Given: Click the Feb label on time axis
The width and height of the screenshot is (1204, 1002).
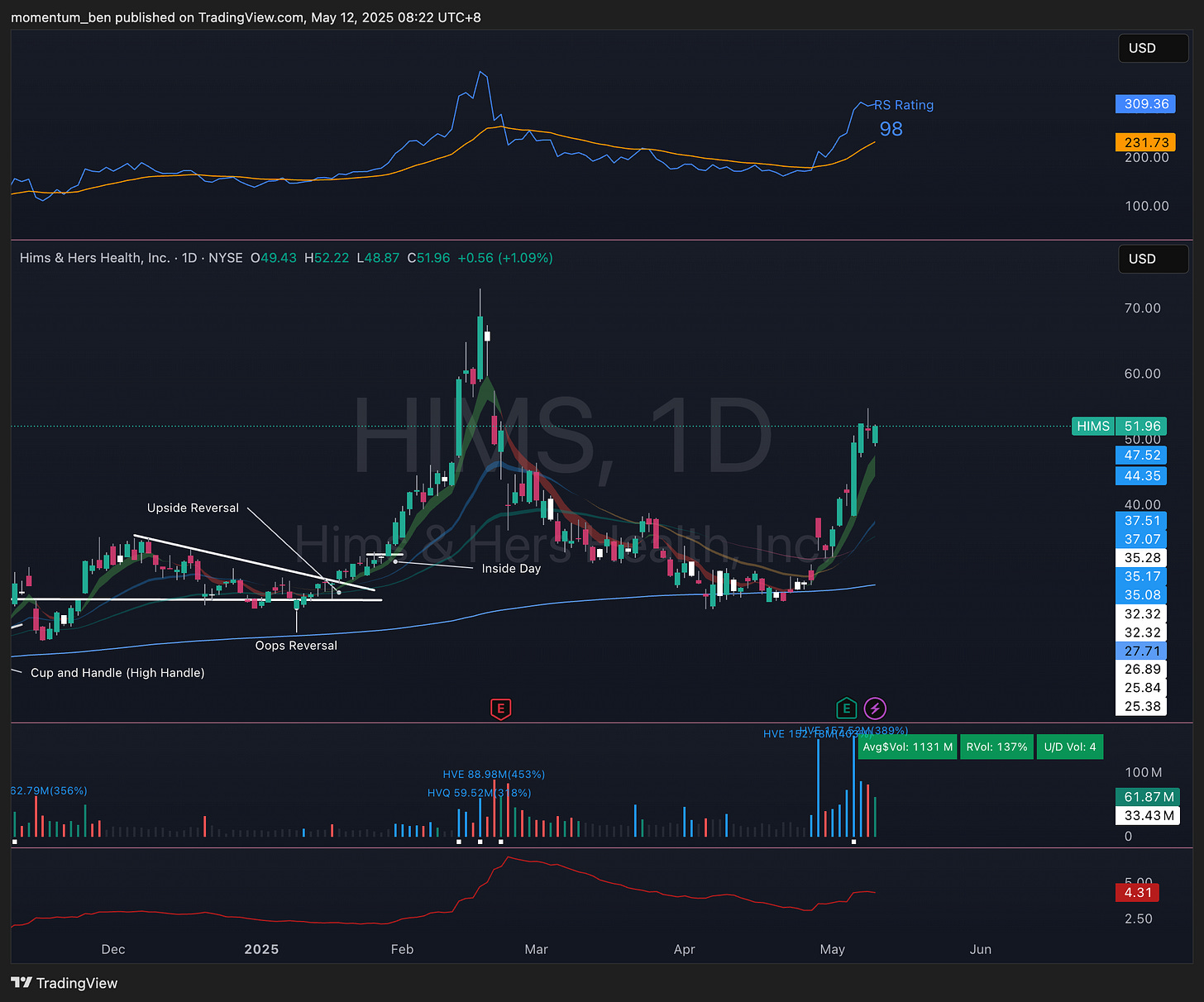Looking at the screenshot, I should coord(402,949).
